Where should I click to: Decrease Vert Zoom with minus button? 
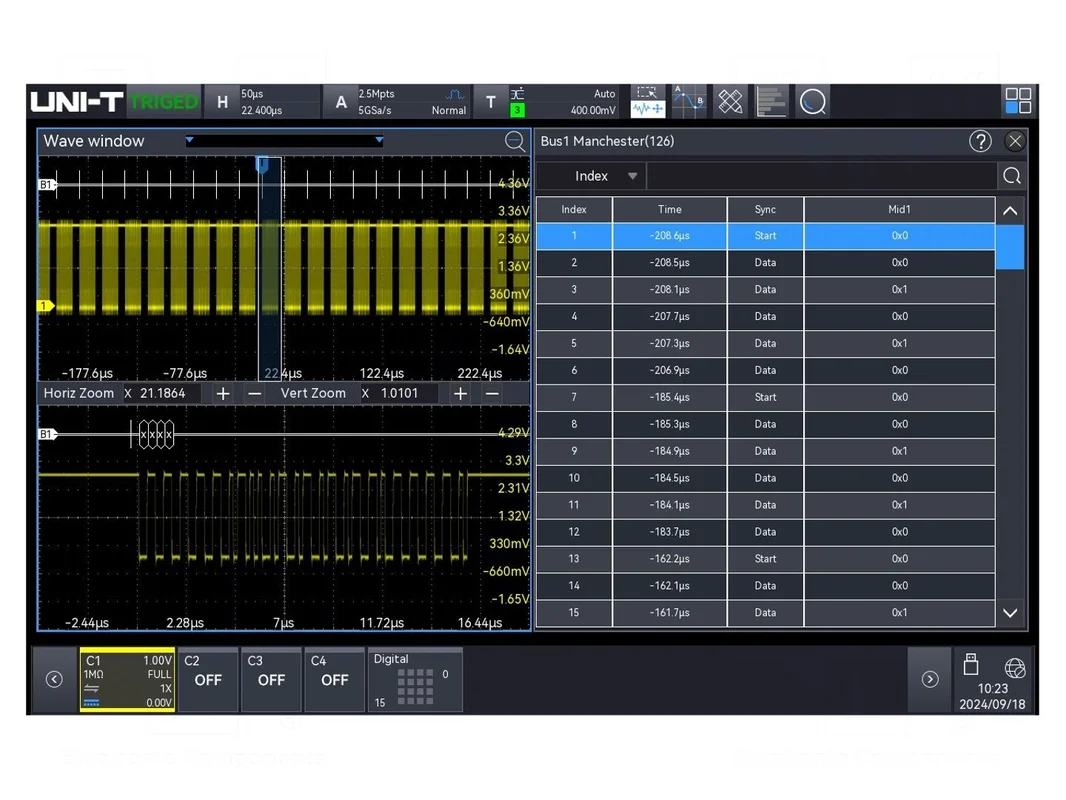coord(492,394)
